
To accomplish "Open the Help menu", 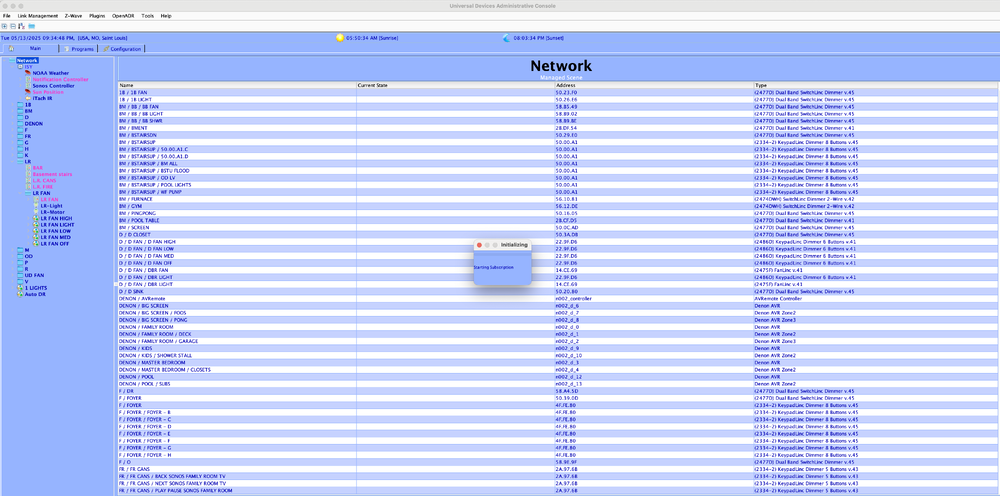I will click(x=166, y=15).
